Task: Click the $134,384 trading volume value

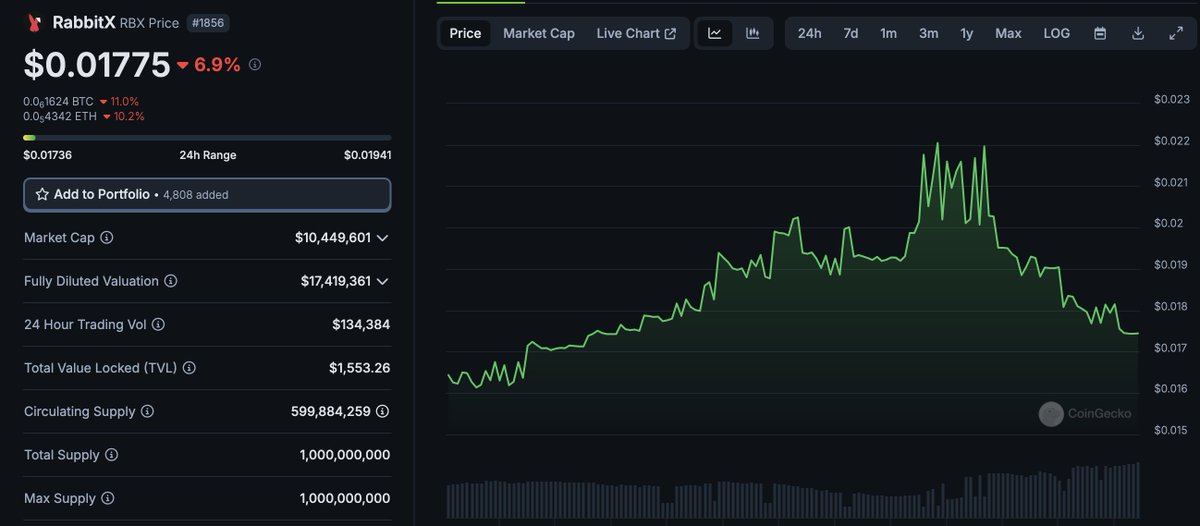Action: coord(361,325)
